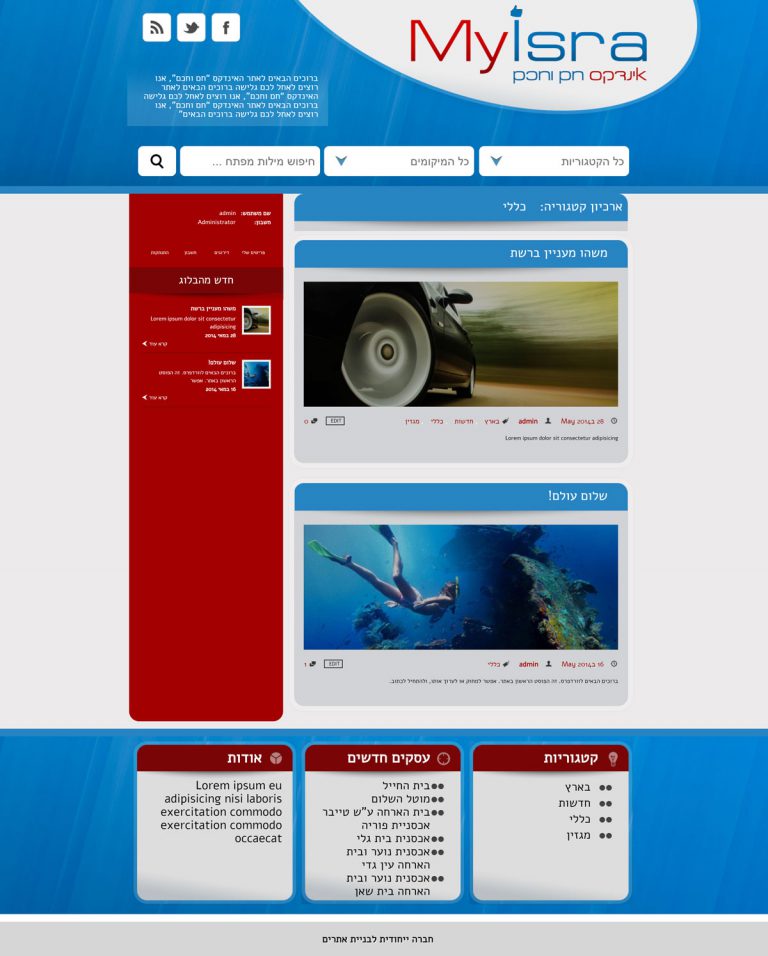The width and height of the screenshot is (768, 956).
Task: Click the clock icon beside 28 May 2014 date
Action: (x=614, y=421)
